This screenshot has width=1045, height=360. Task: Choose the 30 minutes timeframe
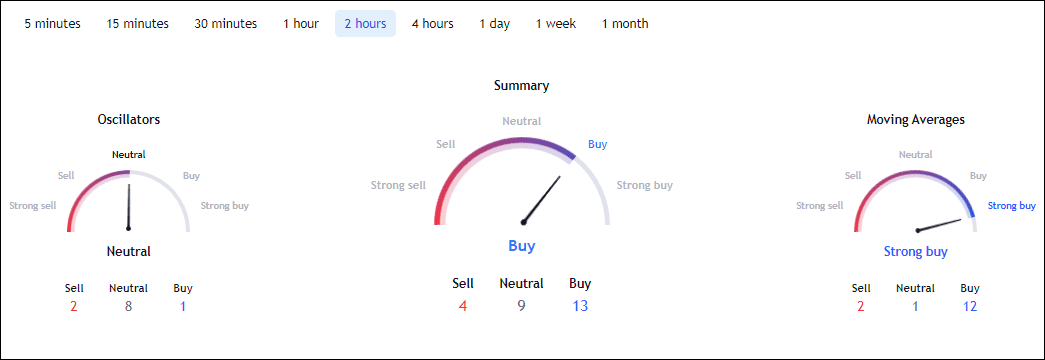[225, 24]
